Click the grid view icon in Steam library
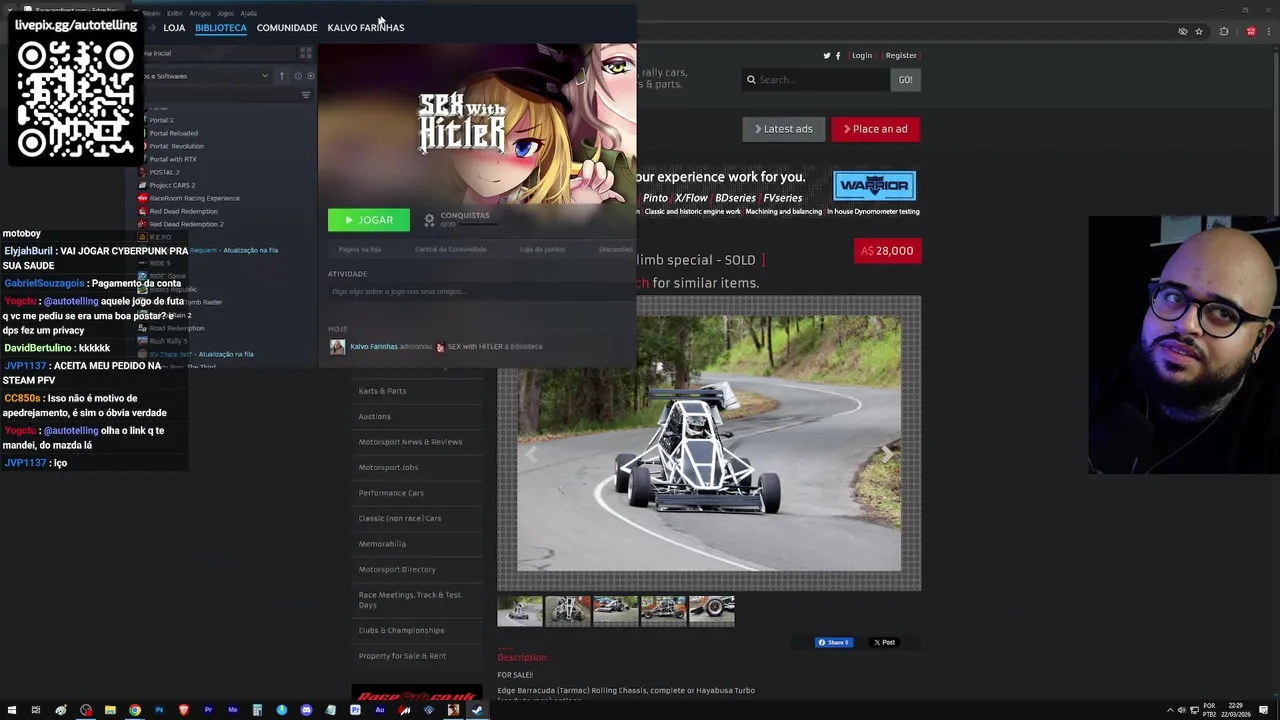This screenshot has height=720, width=1280. tap(306, 53)
